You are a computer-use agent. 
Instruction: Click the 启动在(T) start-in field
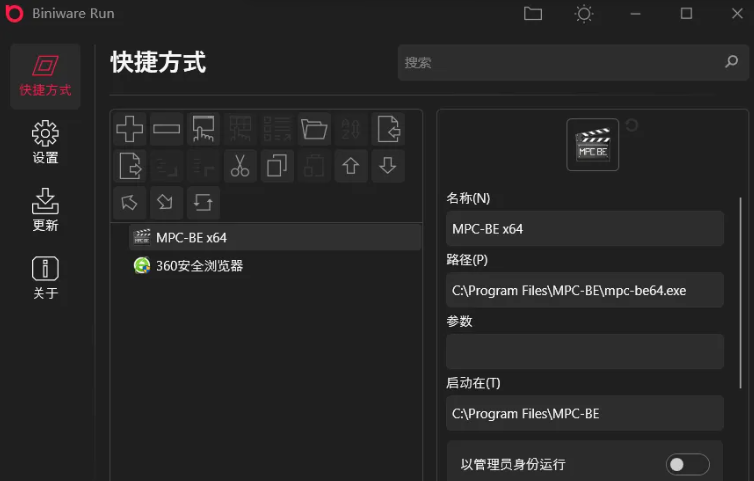585,413
